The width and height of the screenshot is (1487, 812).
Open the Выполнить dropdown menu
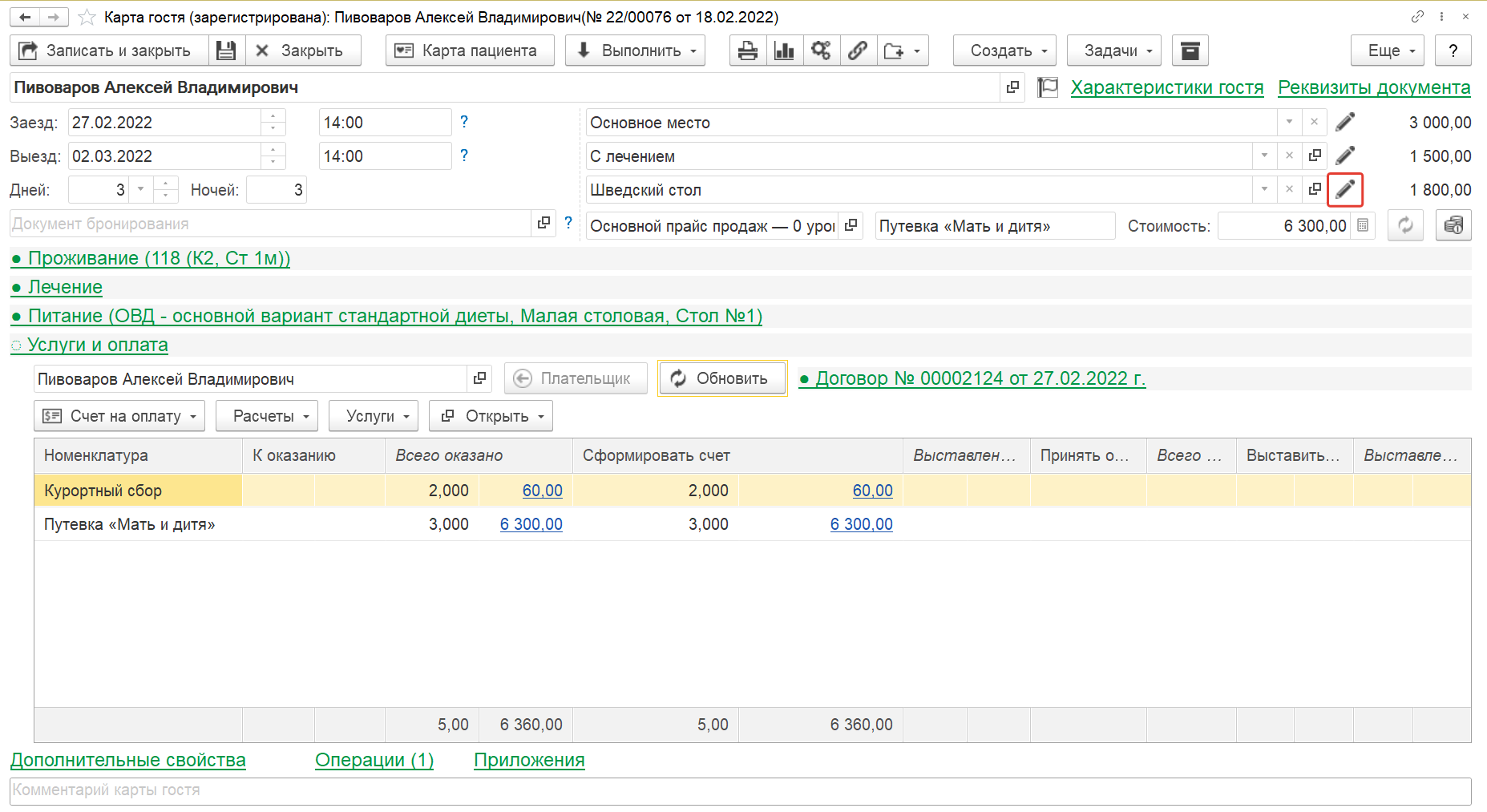pyautogui.click(x=635, y=50)
